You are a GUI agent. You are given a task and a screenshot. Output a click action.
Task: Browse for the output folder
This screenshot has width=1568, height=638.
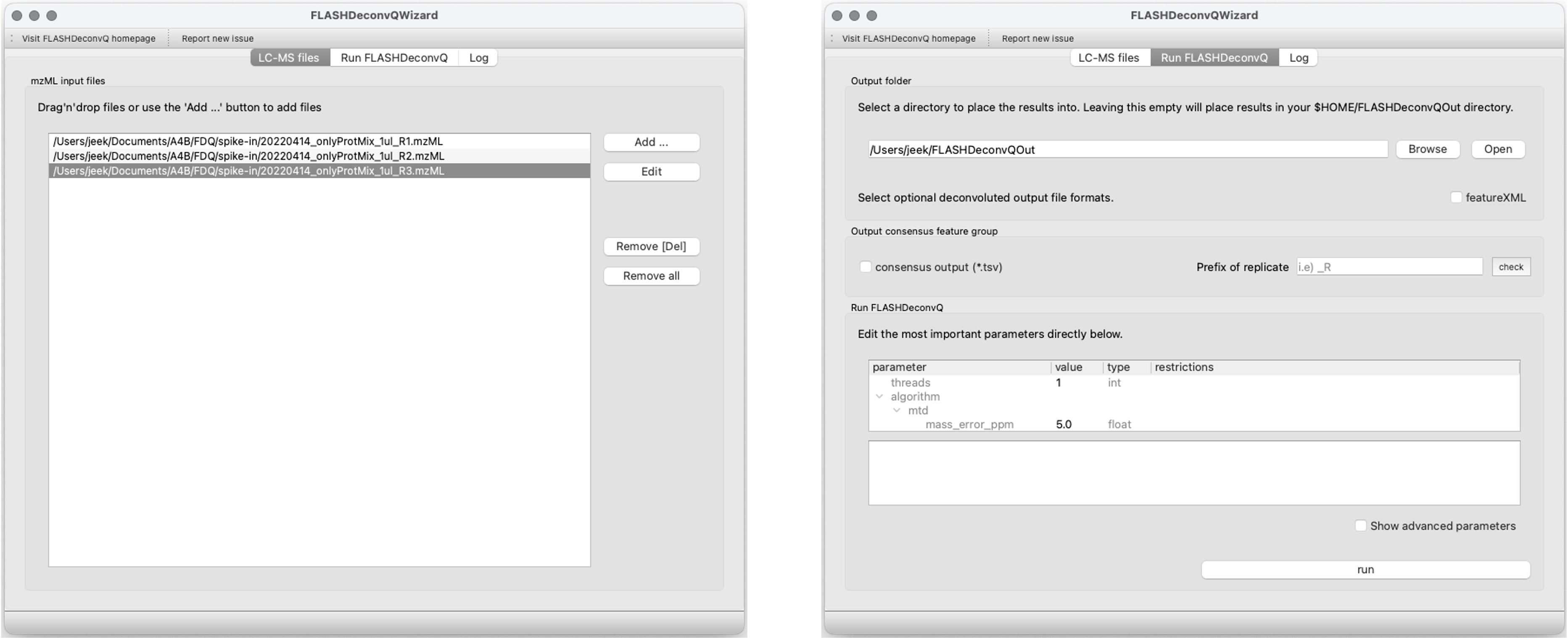click(1427, 149)
